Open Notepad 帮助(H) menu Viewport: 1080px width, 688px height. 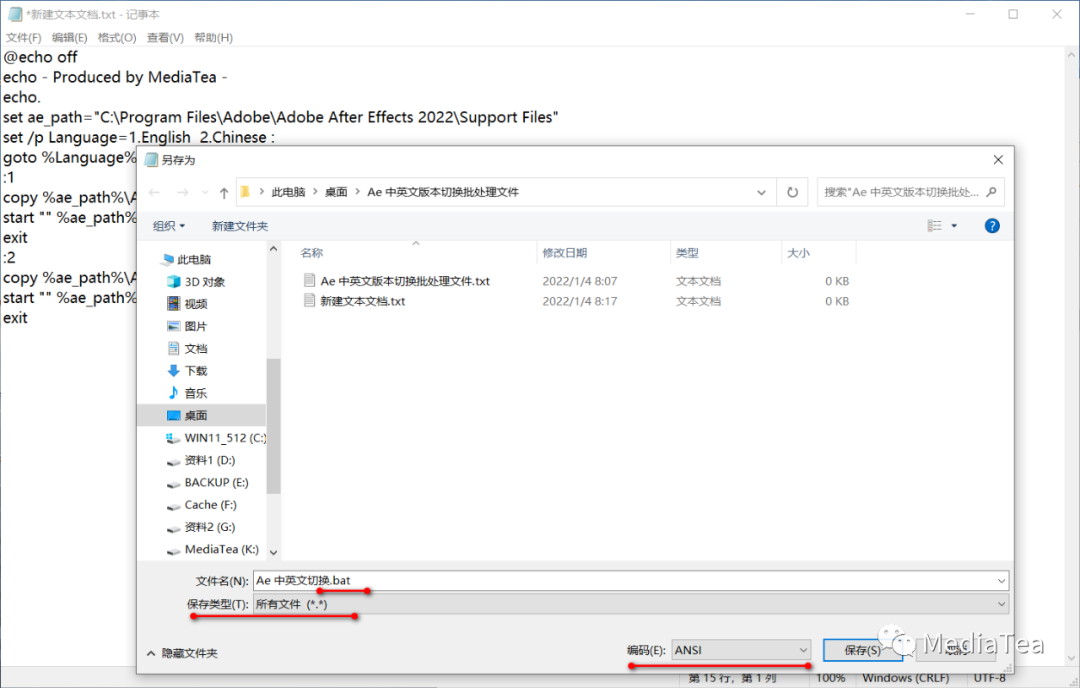214,37
